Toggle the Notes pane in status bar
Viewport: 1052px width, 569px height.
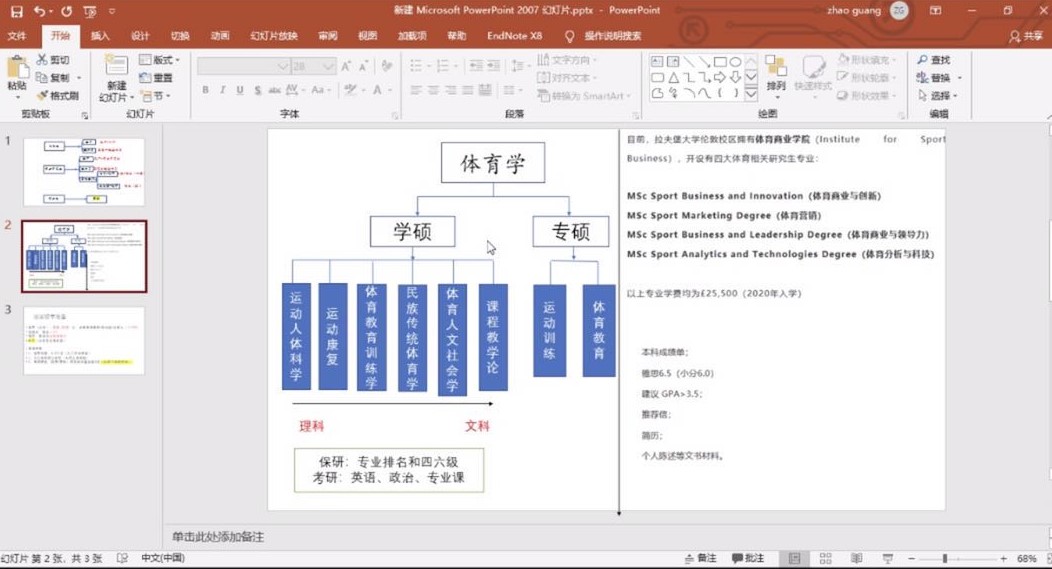[700, 558]
